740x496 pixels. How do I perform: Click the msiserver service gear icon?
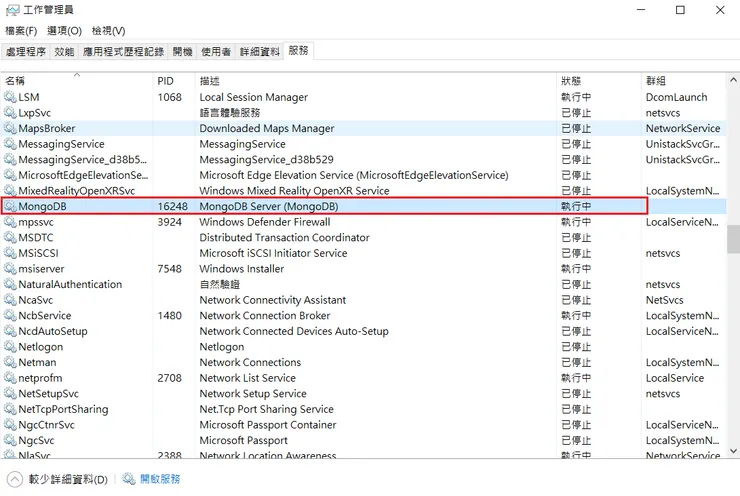pyautogui.click(x=11, y=269)
